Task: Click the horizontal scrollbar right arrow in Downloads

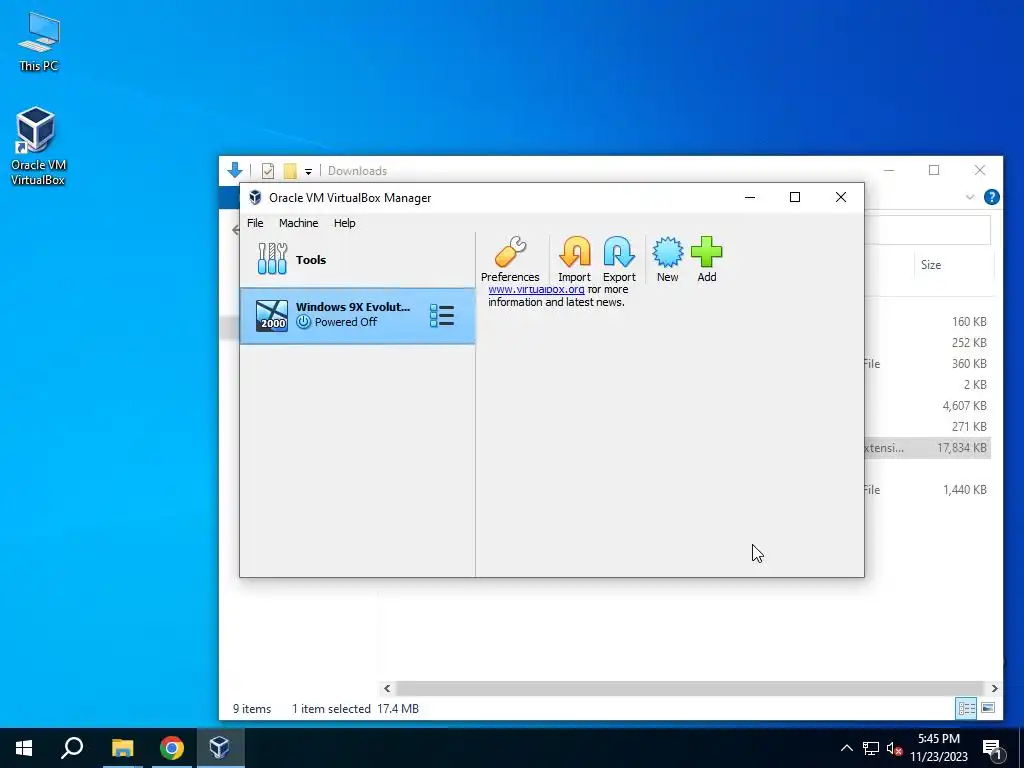Action: click(994, 688)
